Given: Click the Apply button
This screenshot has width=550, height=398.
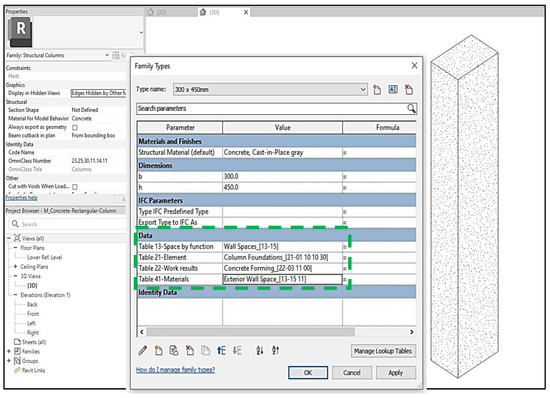Looking at the screenshot, I should [396, 372].
